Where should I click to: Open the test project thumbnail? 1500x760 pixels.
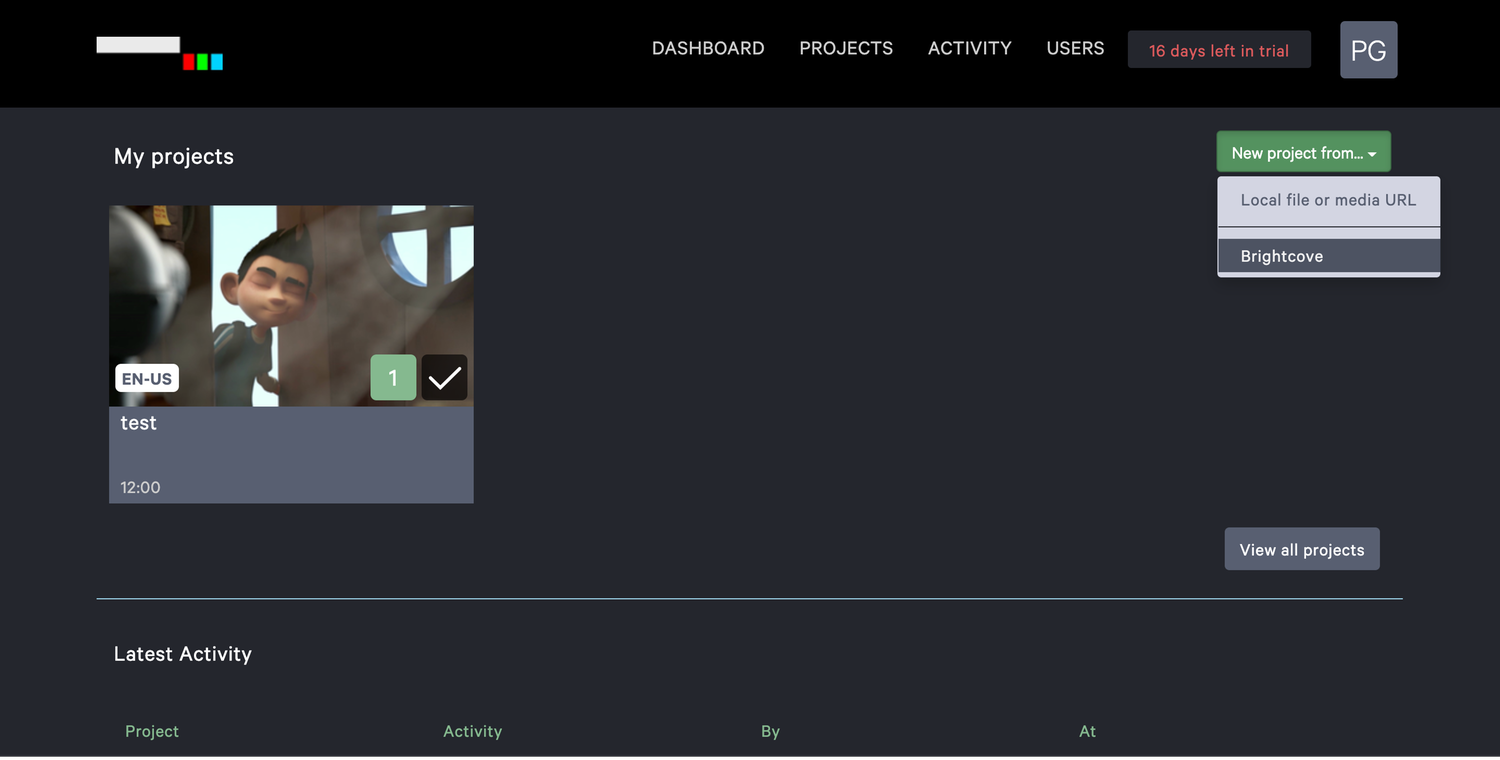(x=290, y=290)
